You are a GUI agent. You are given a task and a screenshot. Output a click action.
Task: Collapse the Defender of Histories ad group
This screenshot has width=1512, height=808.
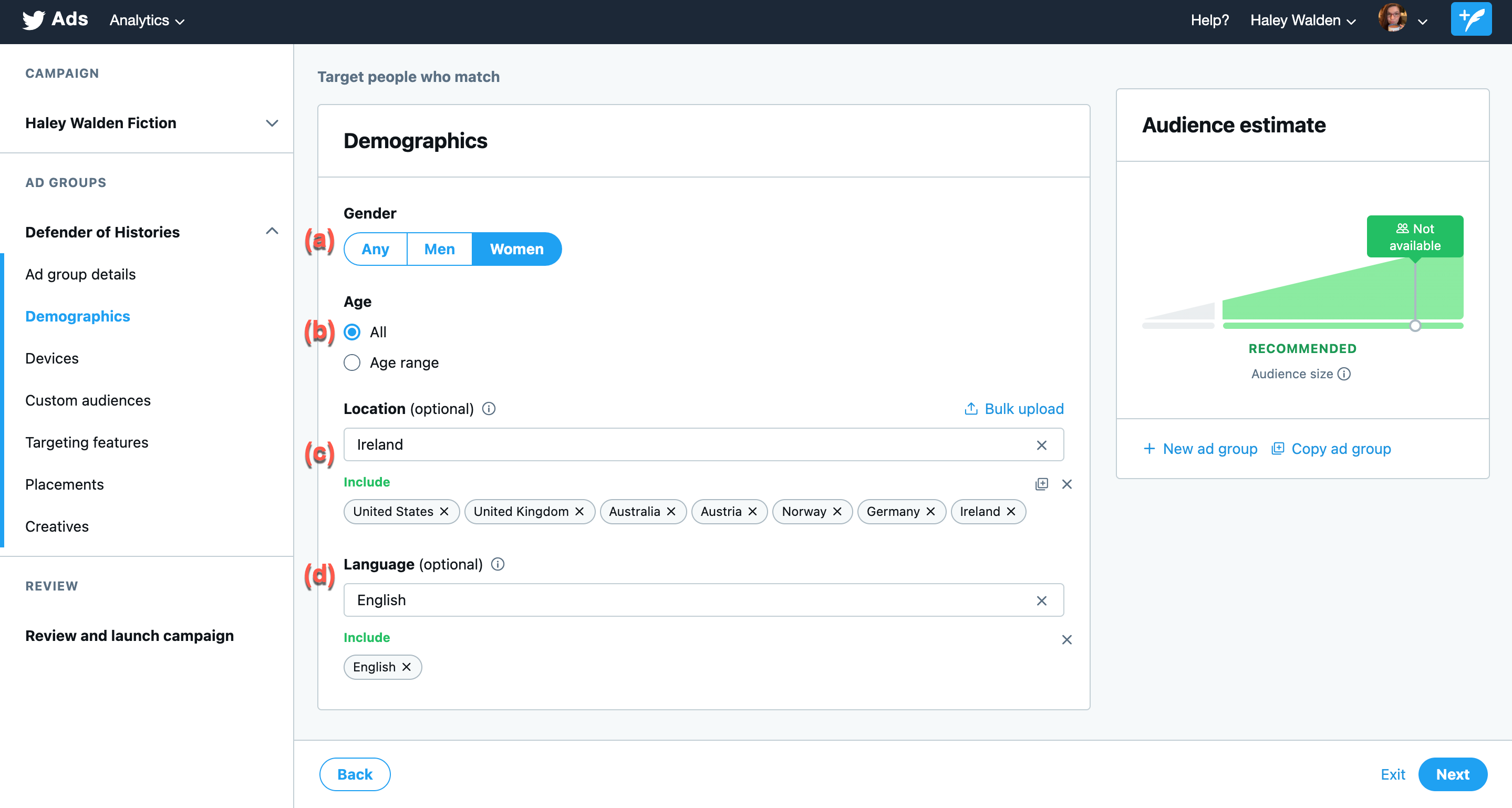[271, 231]
